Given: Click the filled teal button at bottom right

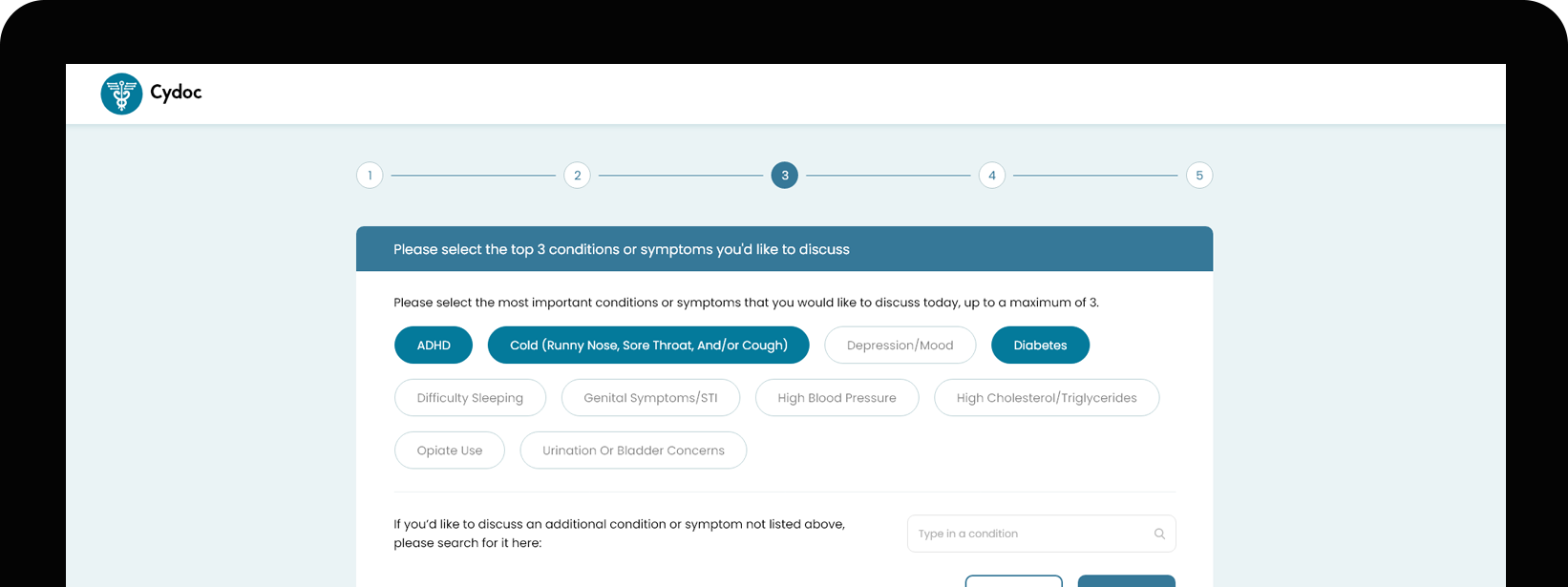Looking at the screenshot, I should point(1127,581).
